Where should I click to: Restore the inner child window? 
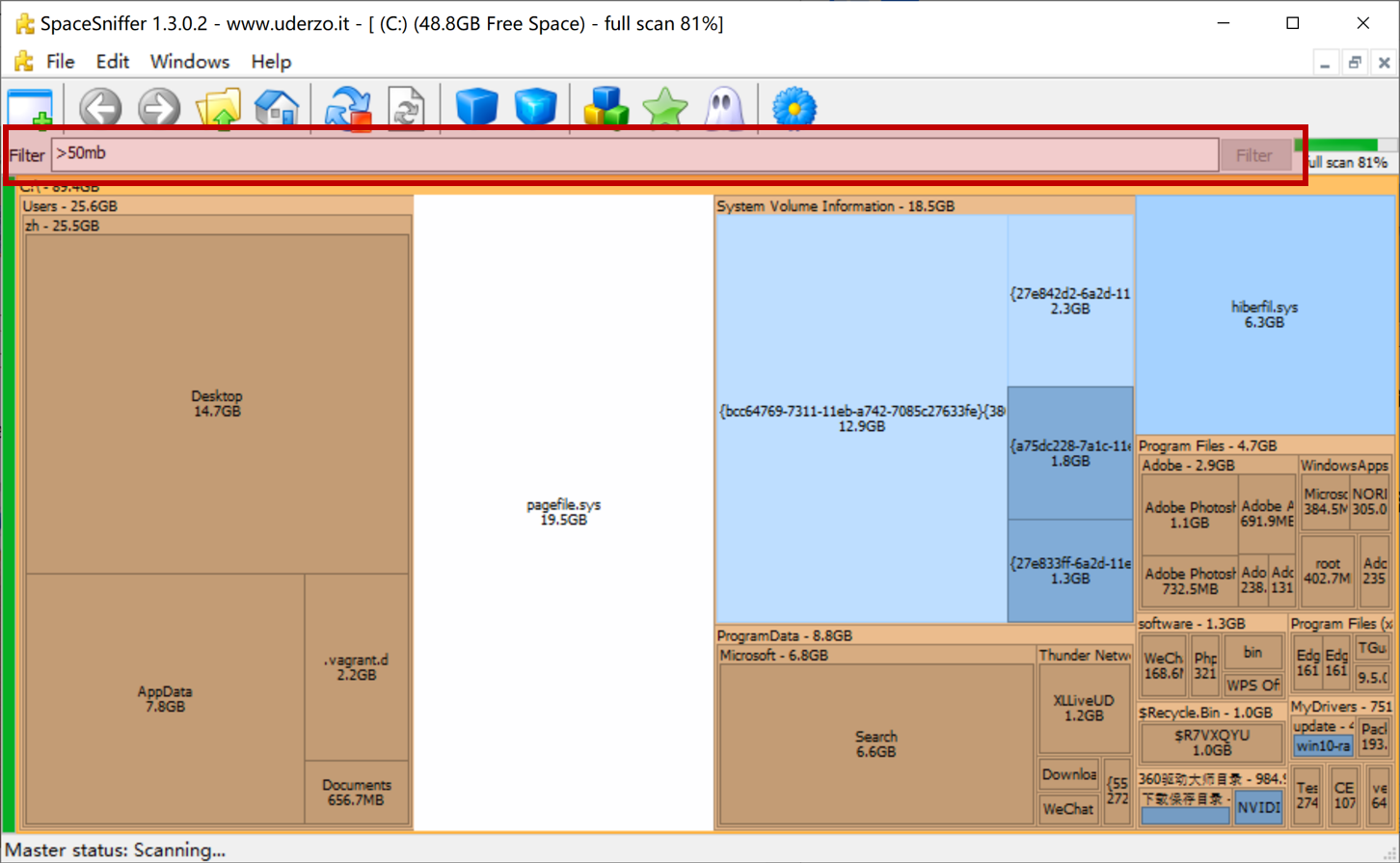click(x=1355, y=63)
